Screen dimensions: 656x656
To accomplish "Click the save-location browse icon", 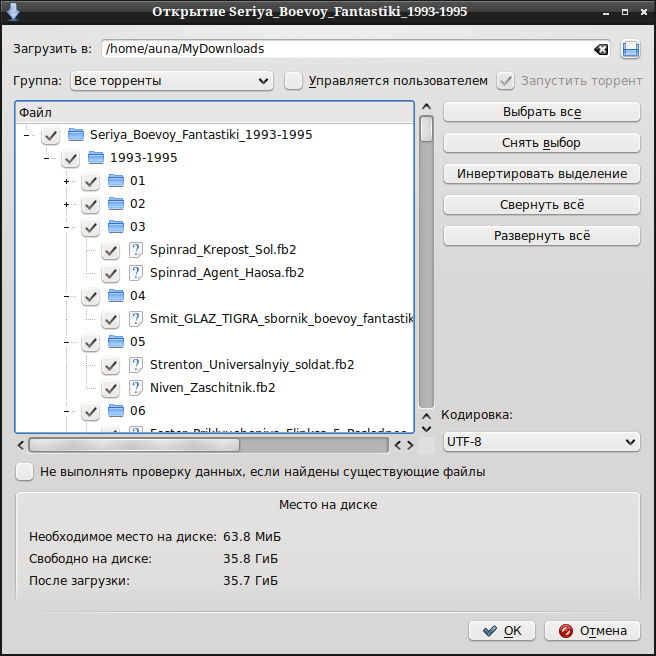I will pos(630,49).
